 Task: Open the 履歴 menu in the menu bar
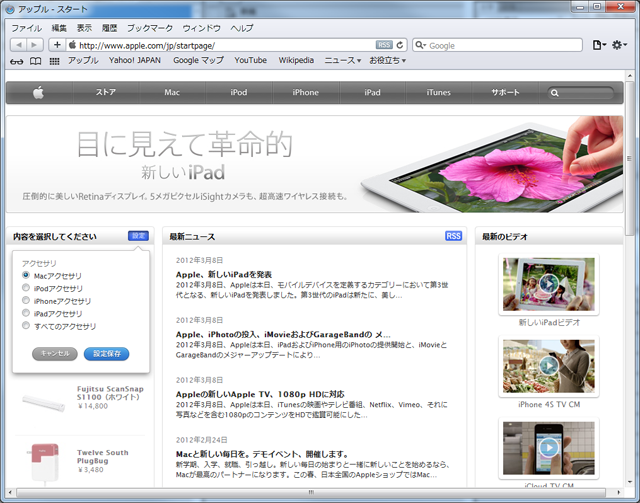110,28
